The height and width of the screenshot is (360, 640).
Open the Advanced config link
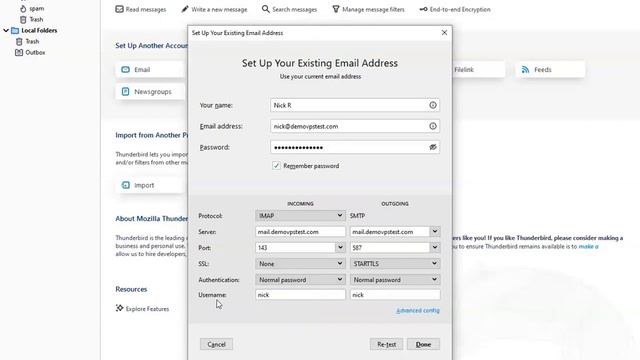pyautogui.click(x=418, y=311)
